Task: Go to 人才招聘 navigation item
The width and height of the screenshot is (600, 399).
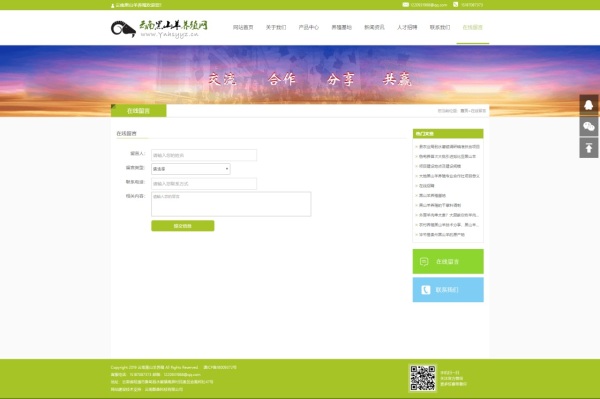Action: pos(407,27)
